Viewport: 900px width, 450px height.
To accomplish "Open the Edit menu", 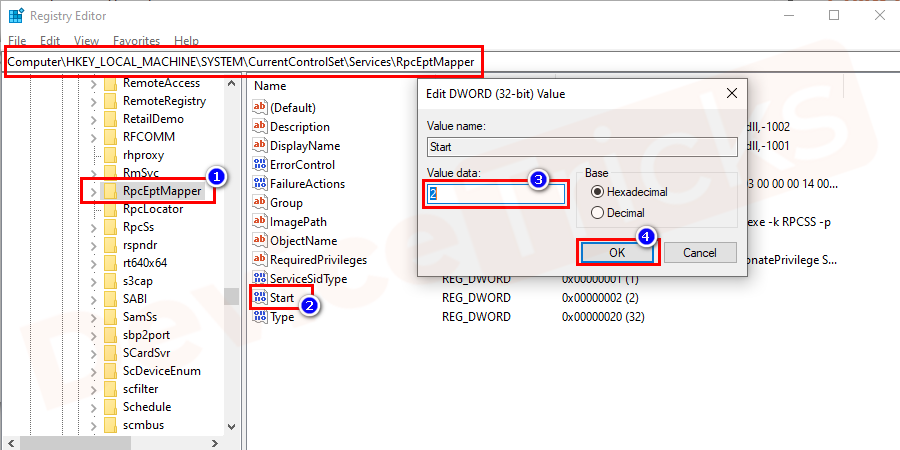I will pos(51,41).
